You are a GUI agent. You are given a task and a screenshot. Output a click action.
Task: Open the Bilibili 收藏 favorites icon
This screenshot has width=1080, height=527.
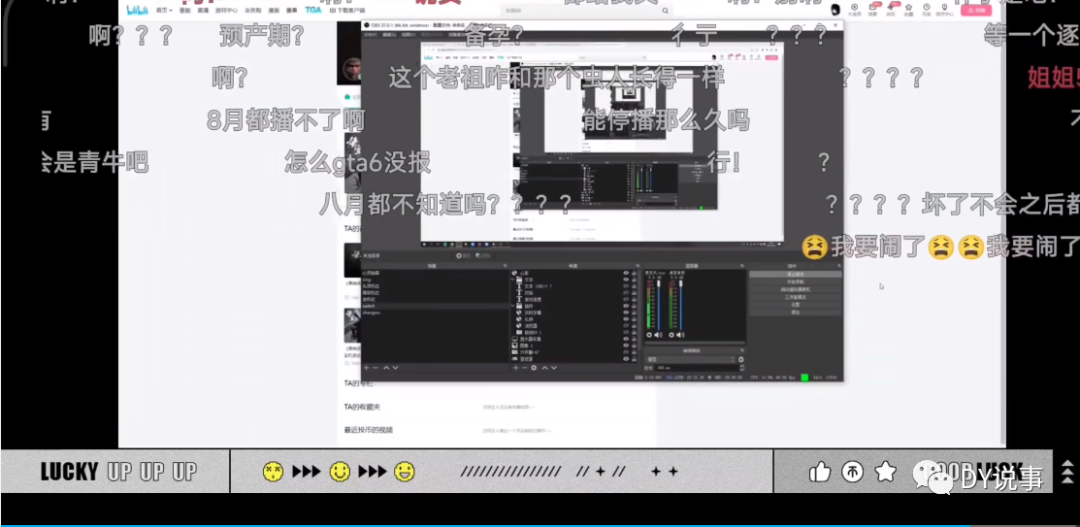coord(908,10)
